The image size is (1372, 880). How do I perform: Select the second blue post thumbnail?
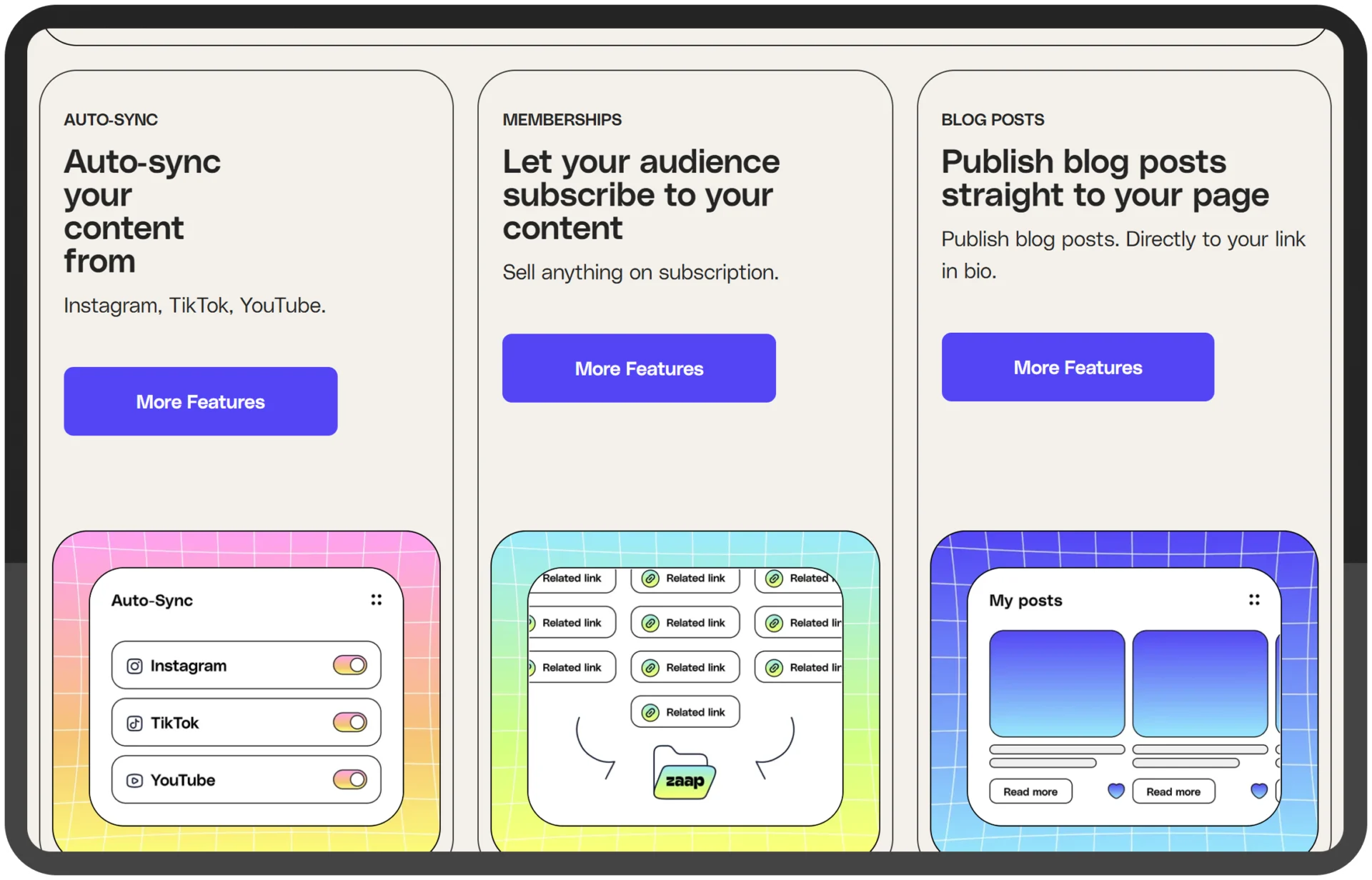(1200, 683)
